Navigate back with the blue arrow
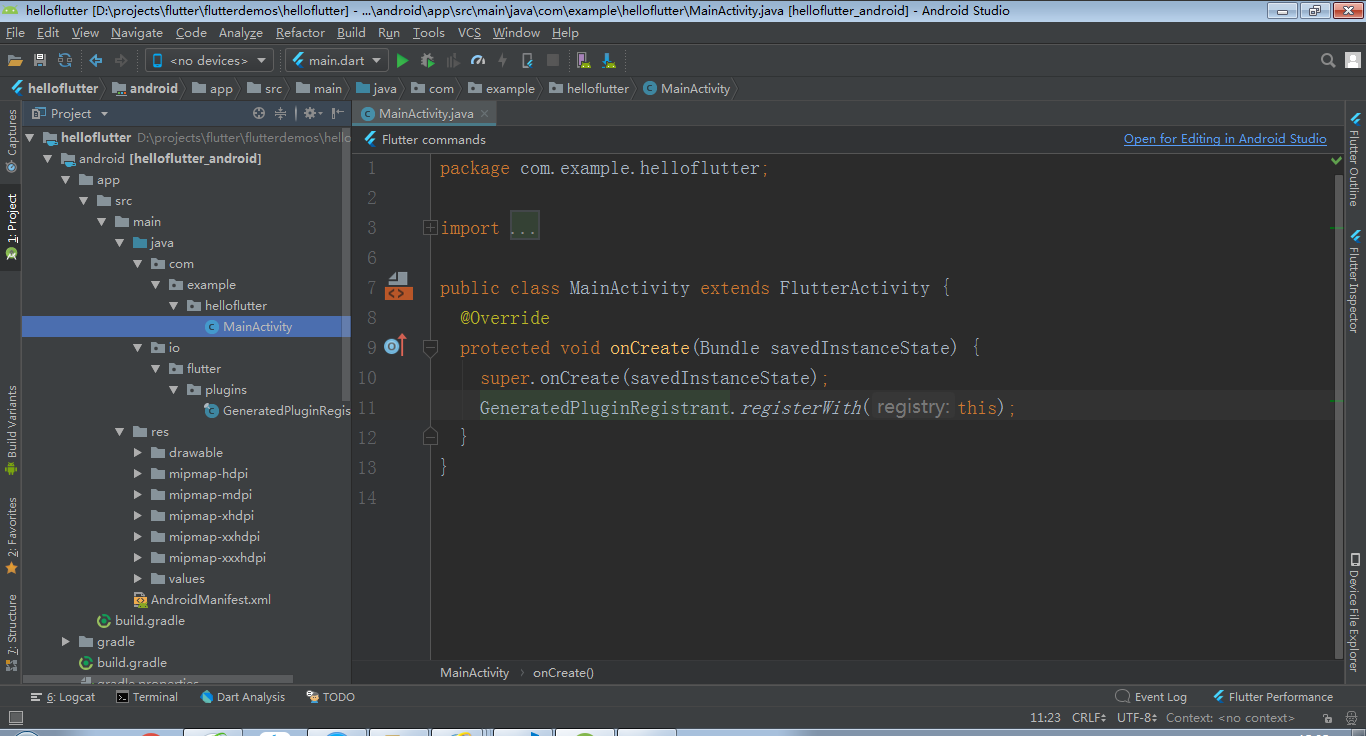 96,60
